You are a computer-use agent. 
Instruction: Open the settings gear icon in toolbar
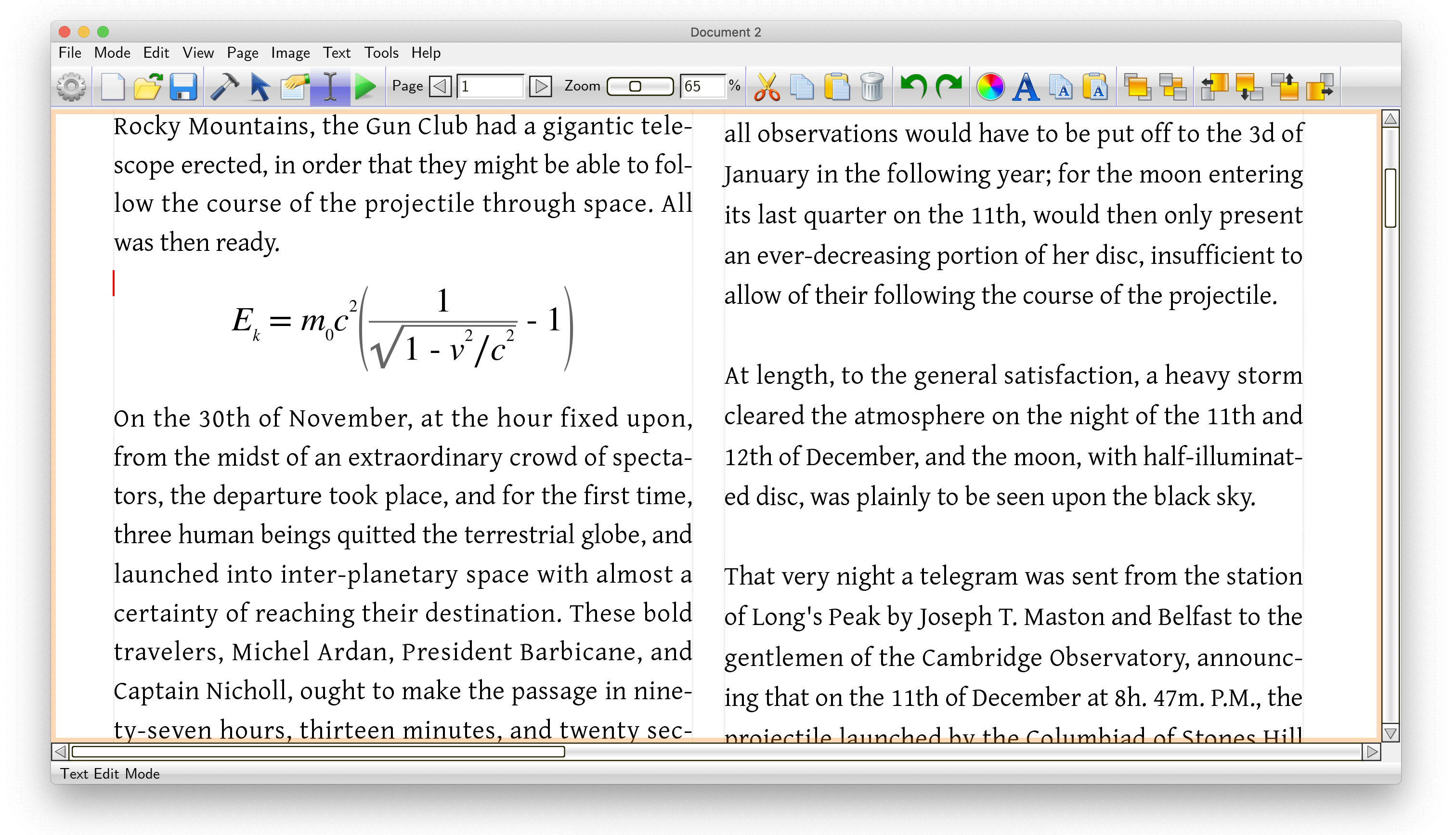pyautogui.click(x=71, y=87)
